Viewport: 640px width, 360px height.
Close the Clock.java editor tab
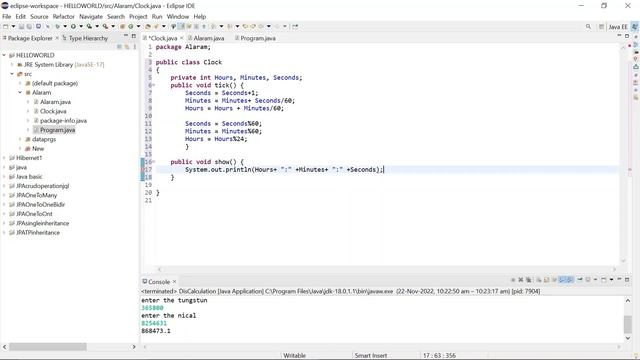point(182,38)
